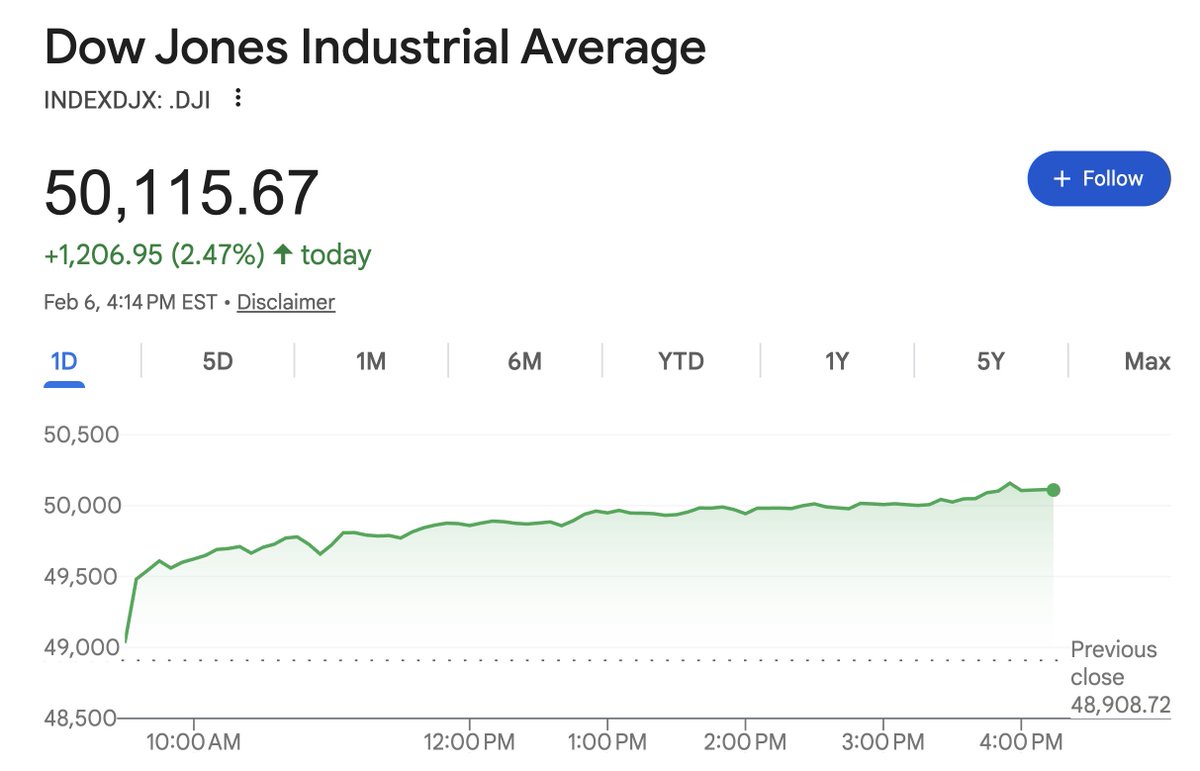View the 1Y chart range

tap(836, 361)
